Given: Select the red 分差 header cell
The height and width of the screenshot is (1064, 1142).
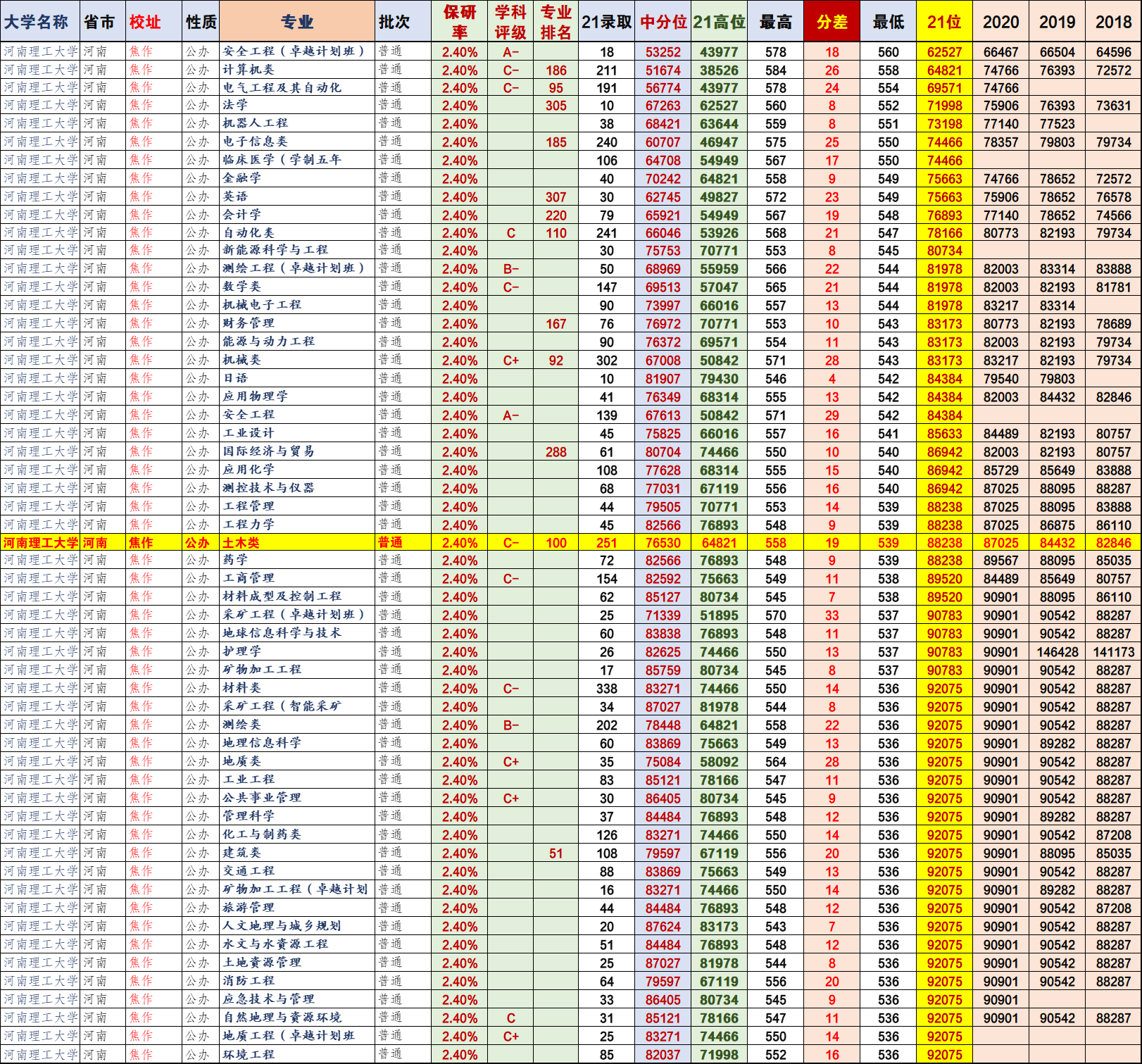Looking at the screenshot, I should click(x=832, y=22).
